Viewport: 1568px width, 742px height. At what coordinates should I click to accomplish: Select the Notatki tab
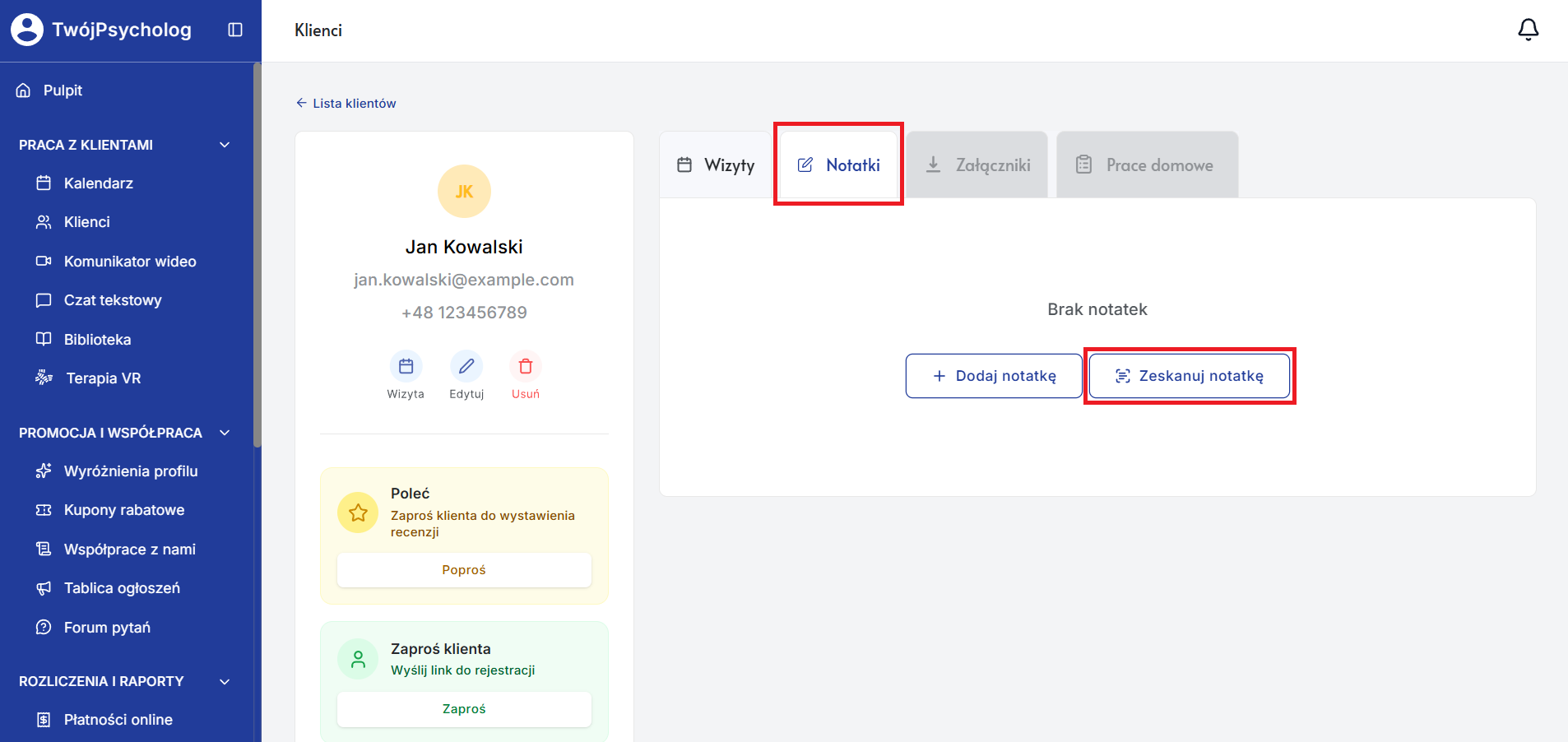[x=838, y=165]
